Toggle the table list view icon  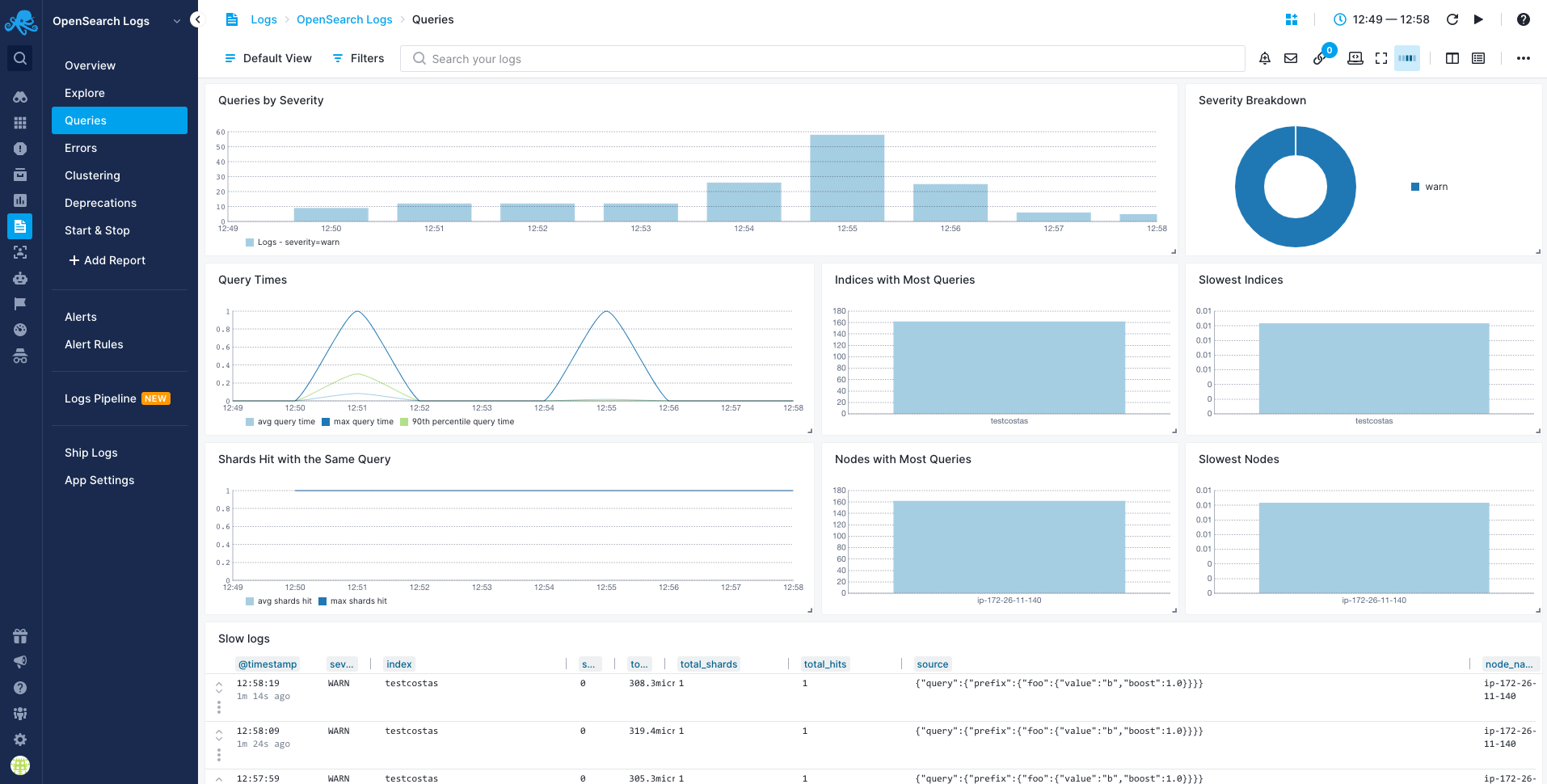1478,58
